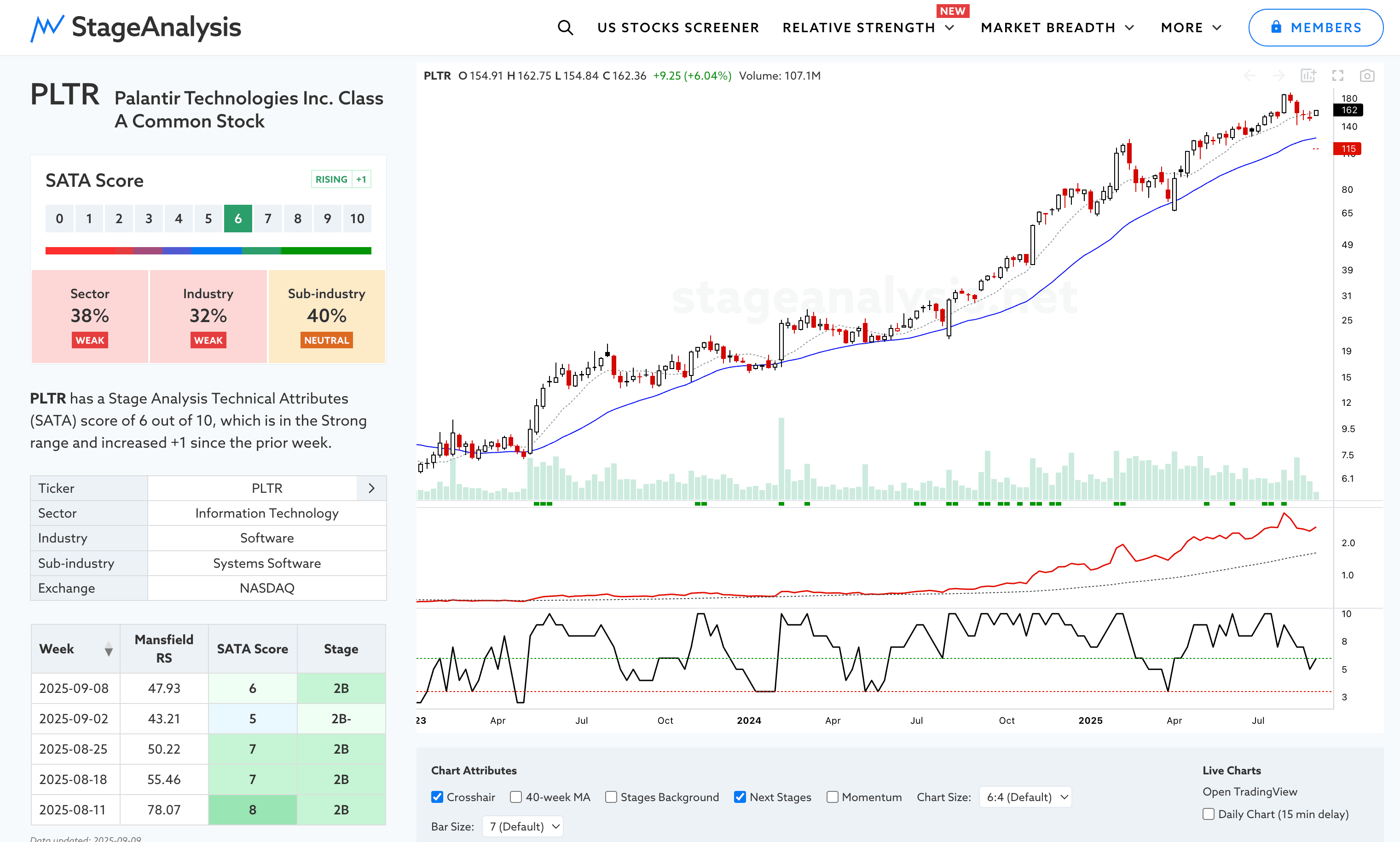Expand Market Breadth menu chevron
The width and height of the screenshot is (1400, 842).
(1129, 28)
